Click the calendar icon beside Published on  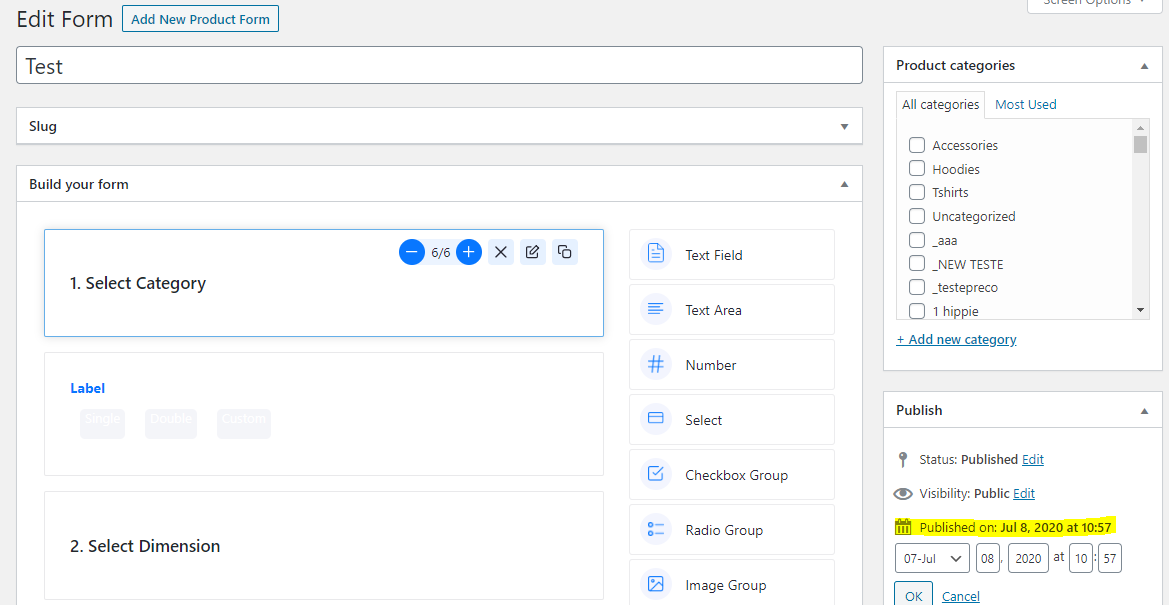tap(903, 527)
